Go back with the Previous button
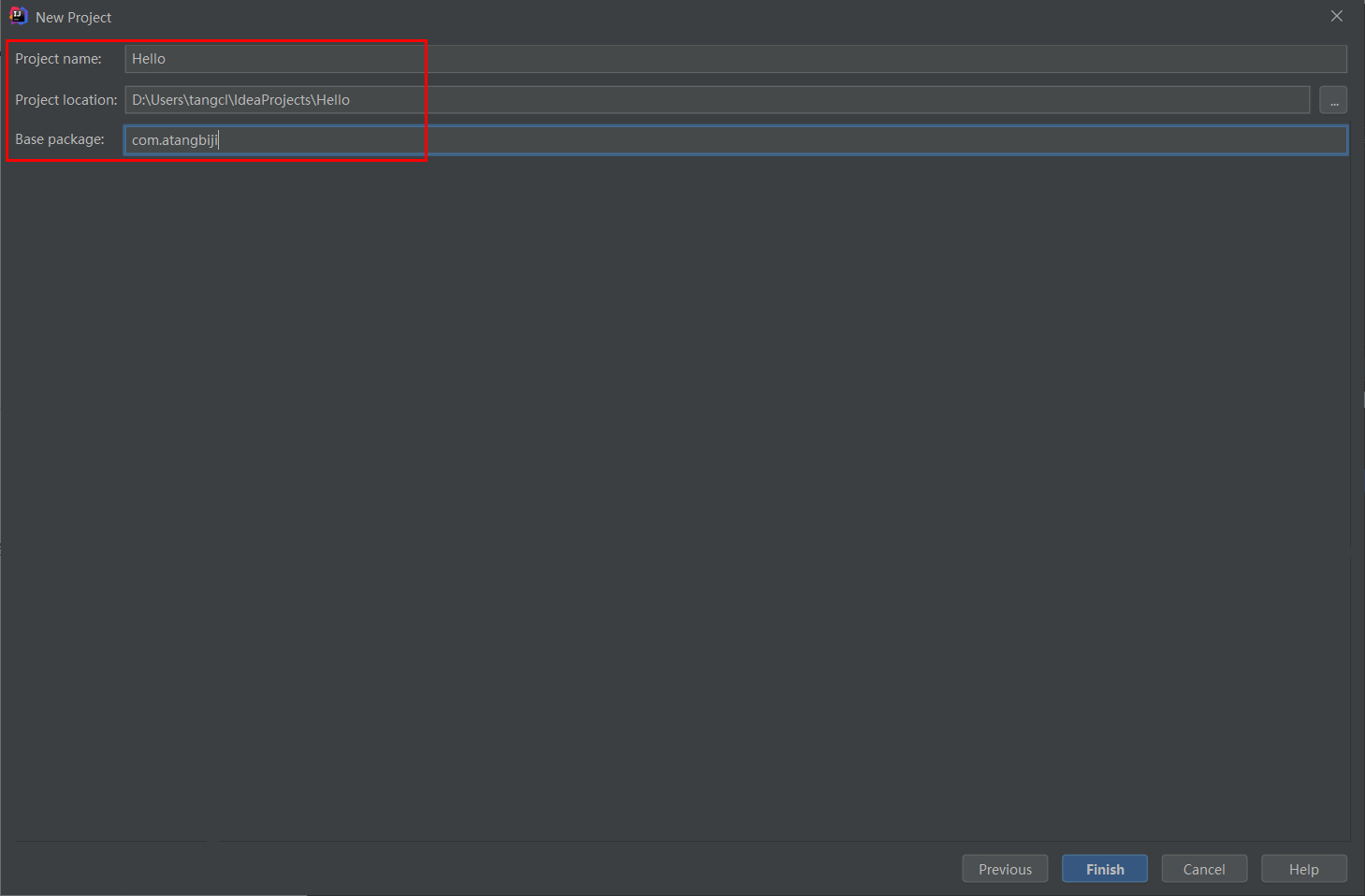The image size is (1365, 896). (x=1005, y=869)
